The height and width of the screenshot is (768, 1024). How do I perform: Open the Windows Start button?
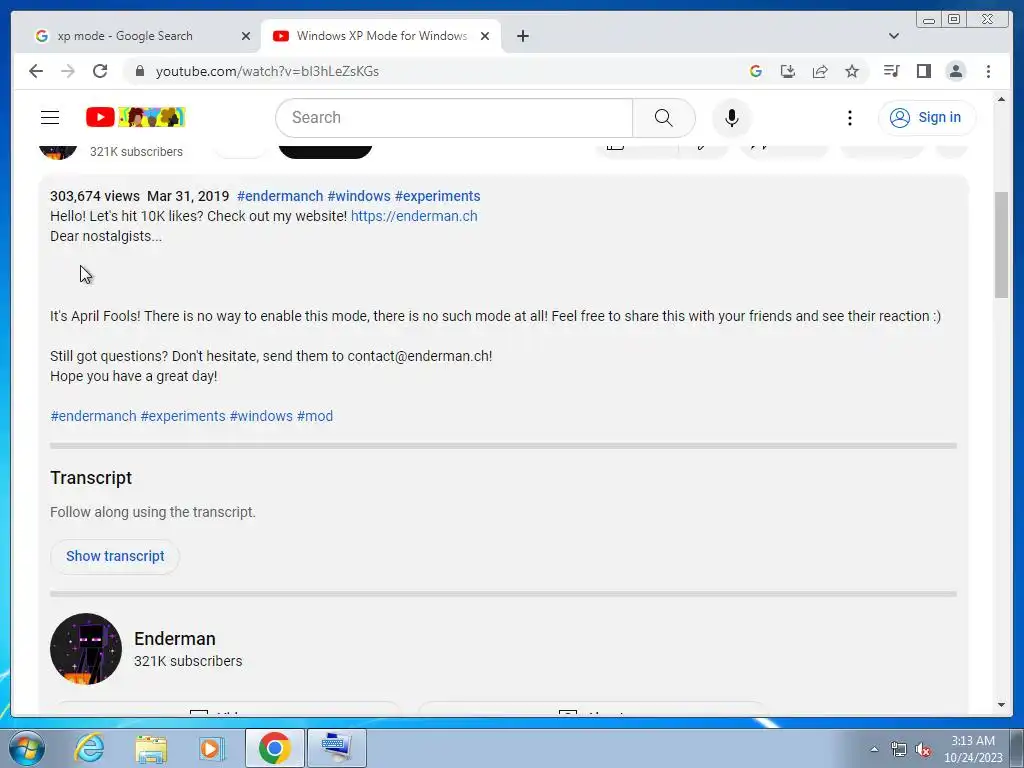coord(25,748)
